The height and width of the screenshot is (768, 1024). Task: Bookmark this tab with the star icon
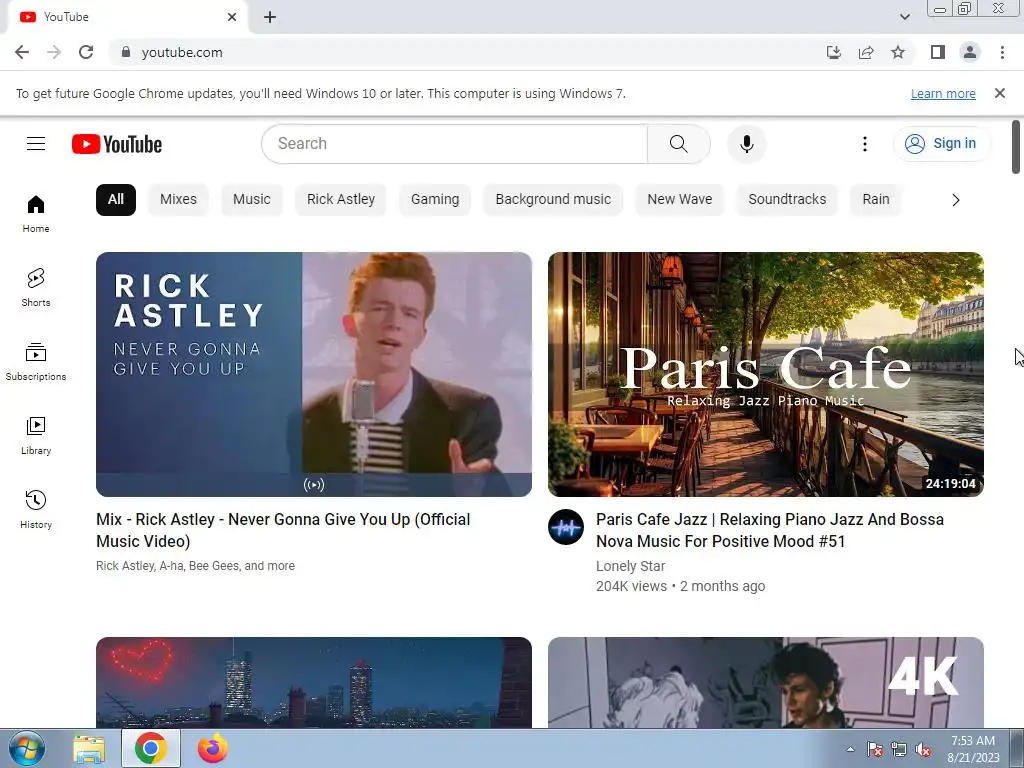point(898,52)
